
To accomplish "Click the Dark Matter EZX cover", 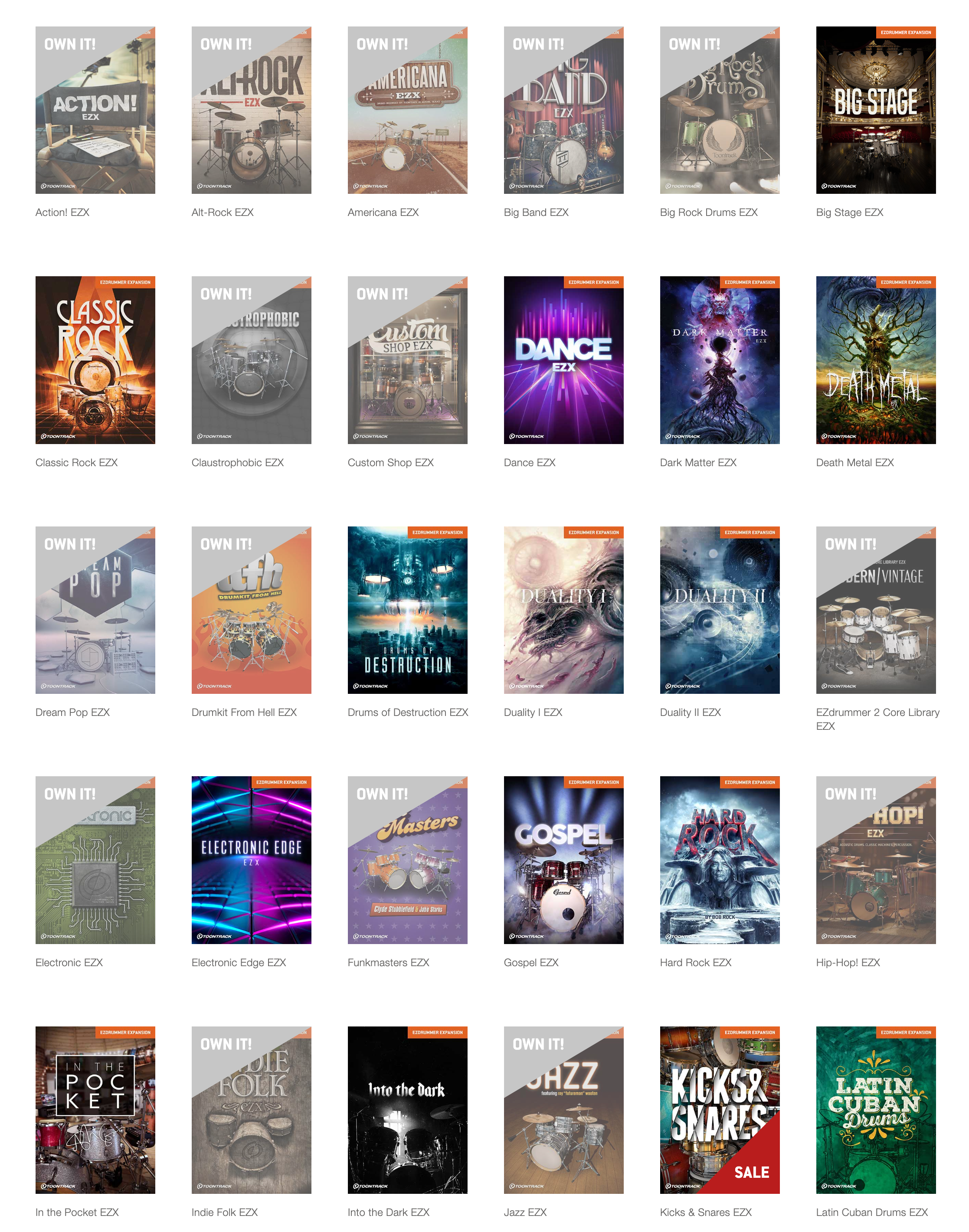I will (x=719, y=359).
